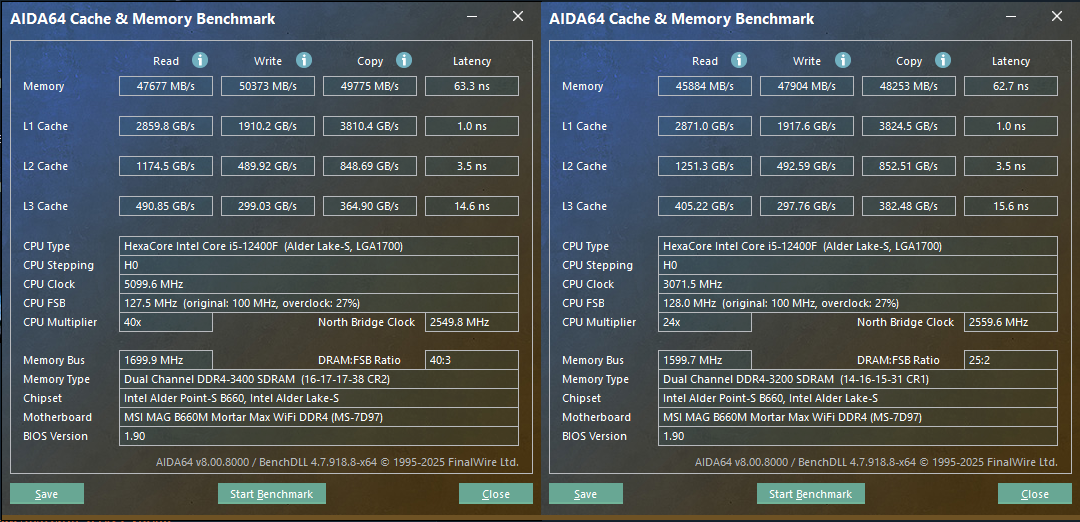Select memory read value 47677 MB/s
This screenshot has width=1080, height=522.
166,86
